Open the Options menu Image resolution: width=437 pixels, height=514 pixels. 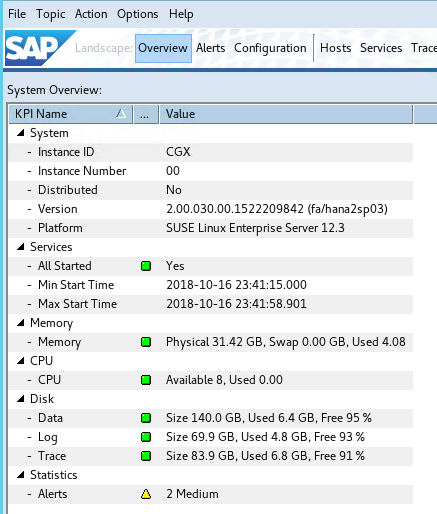[138, 14]
